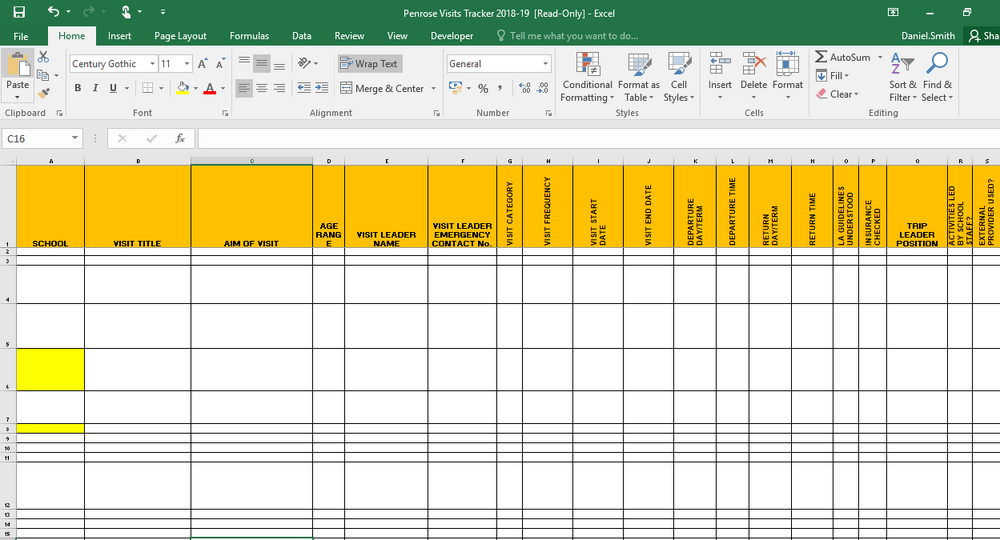Image resolution: width=1000 pixels, height=540 pixels.
Task: Expand the Name Box dropdown arrow
Action: (75, 138)
